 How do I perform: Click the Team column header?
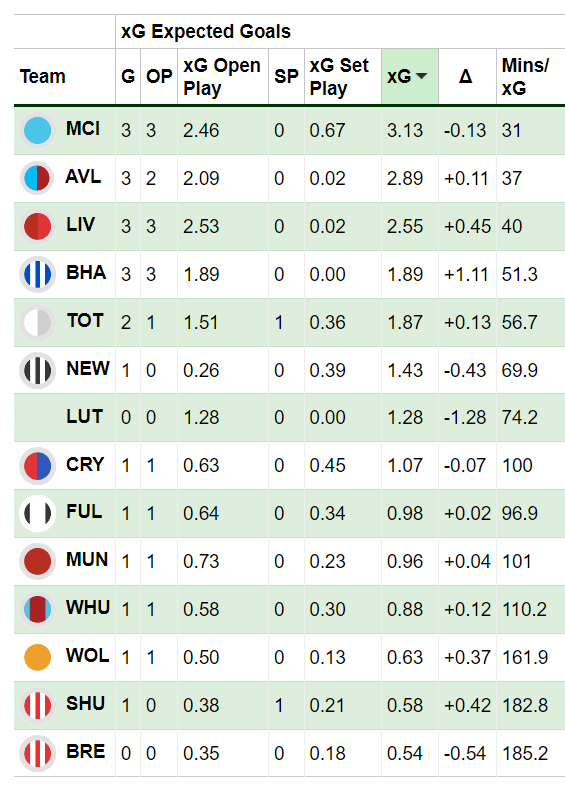coord(43,77)
